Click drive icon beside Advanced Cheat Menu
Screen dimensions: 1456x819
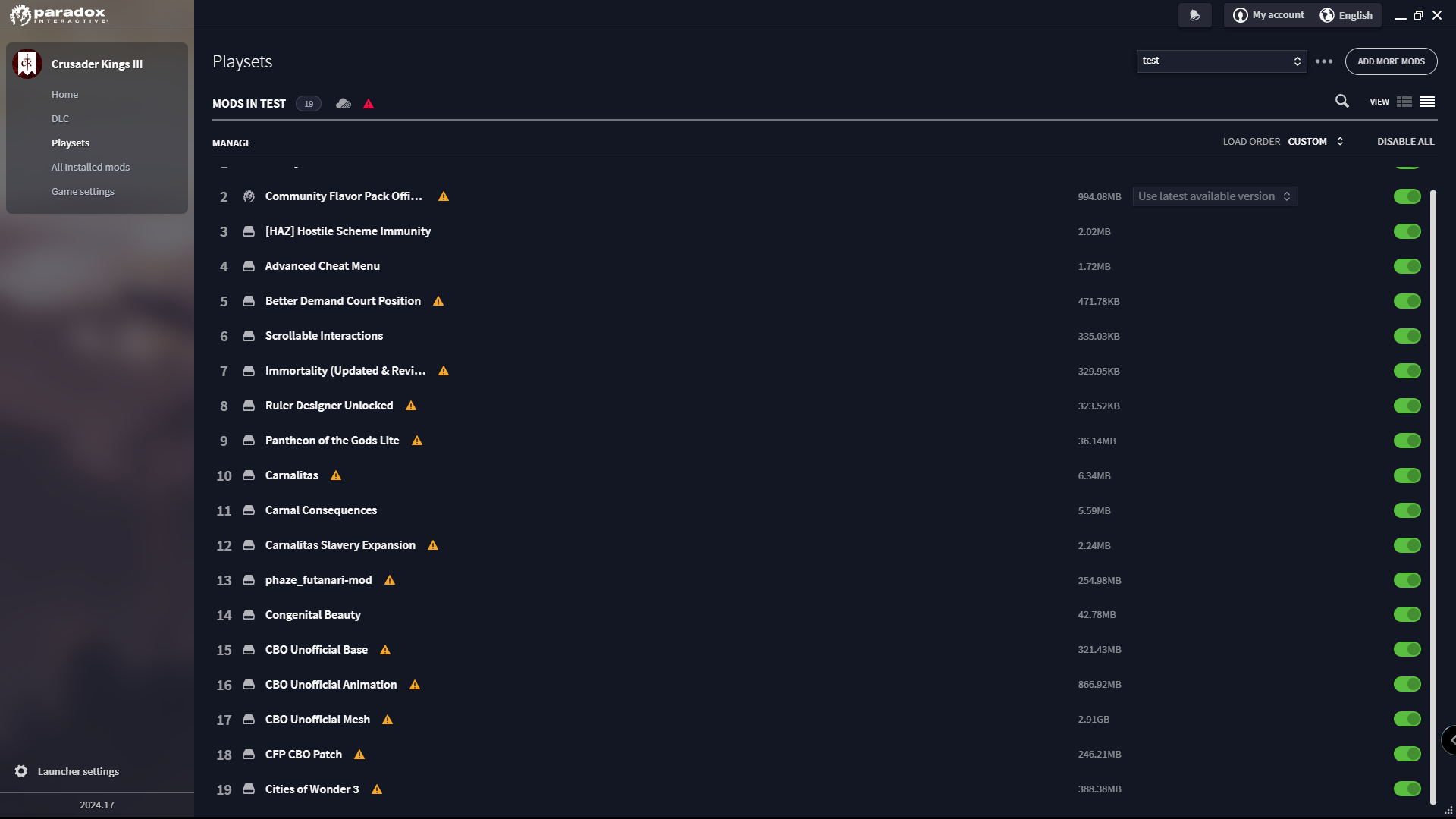coord(249,266)
